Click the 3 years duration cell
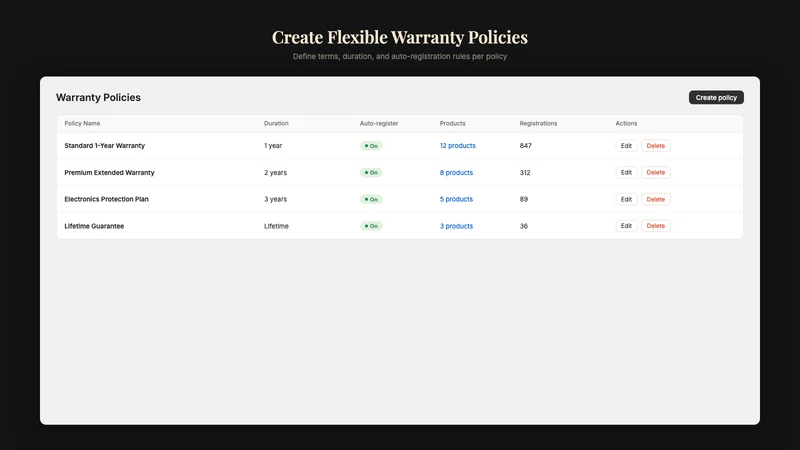The image size is (800, 450). (276, 199)
